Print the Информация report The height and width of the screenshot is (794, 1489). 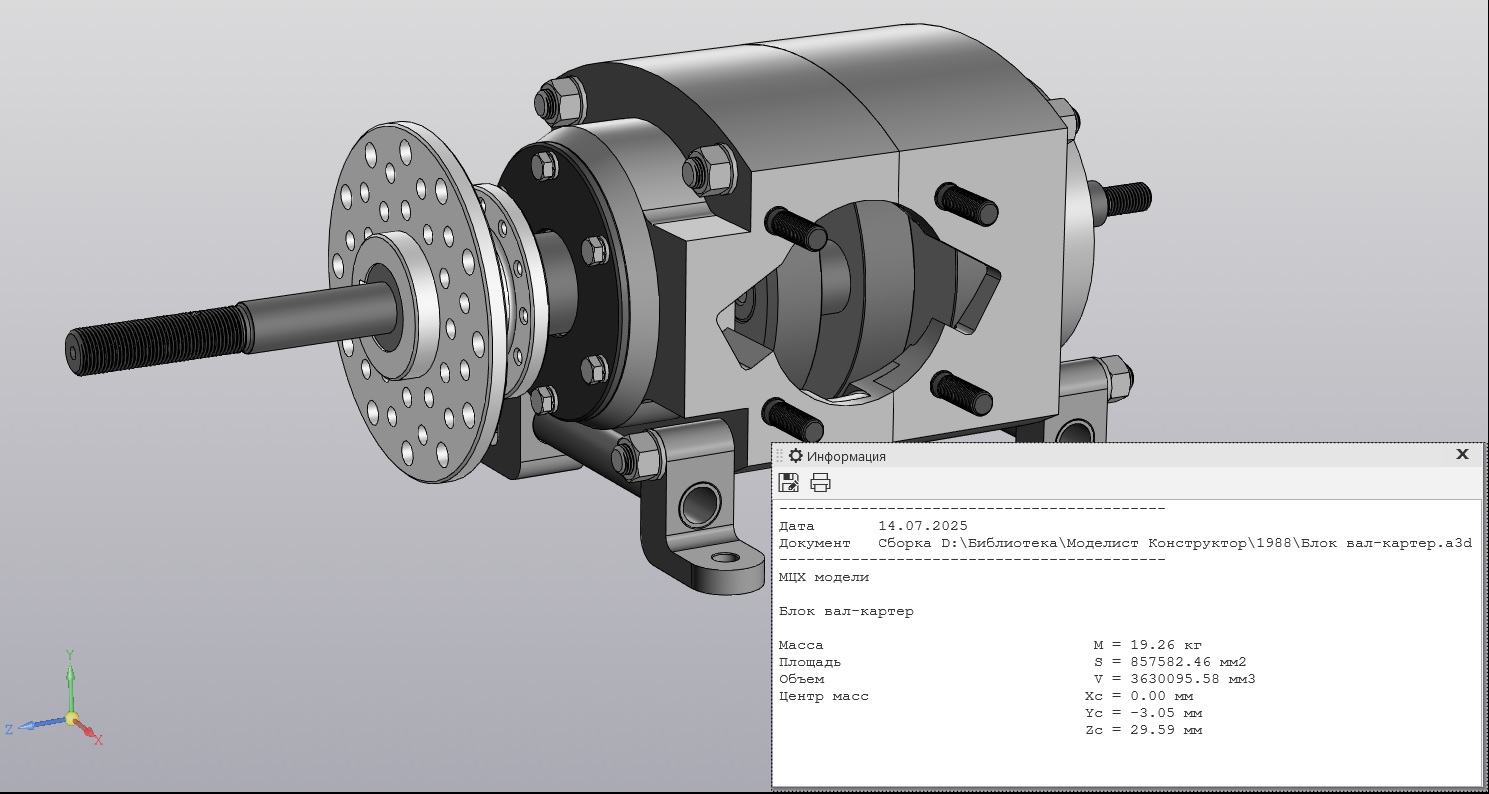820,483
